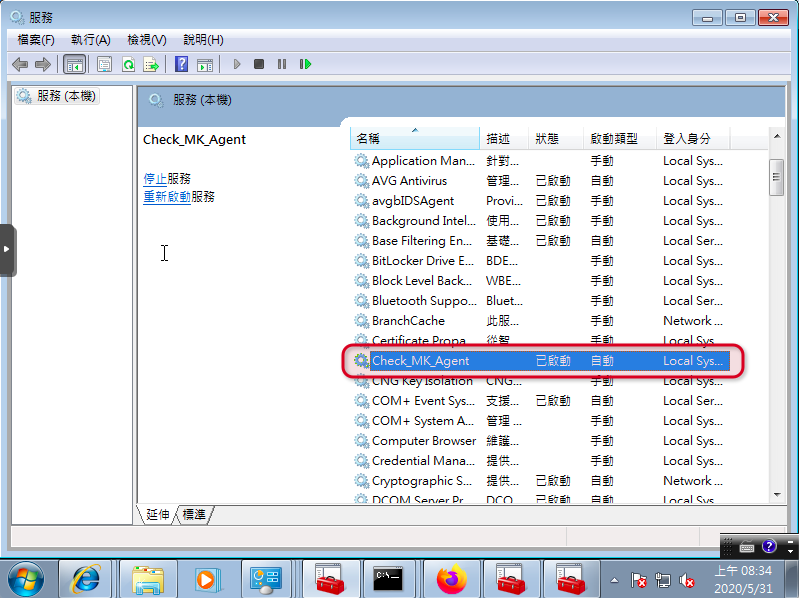This screenshot has width=799, height=598.
Task: Sort by the 啟動類型 column header
Action: [620, 139]
